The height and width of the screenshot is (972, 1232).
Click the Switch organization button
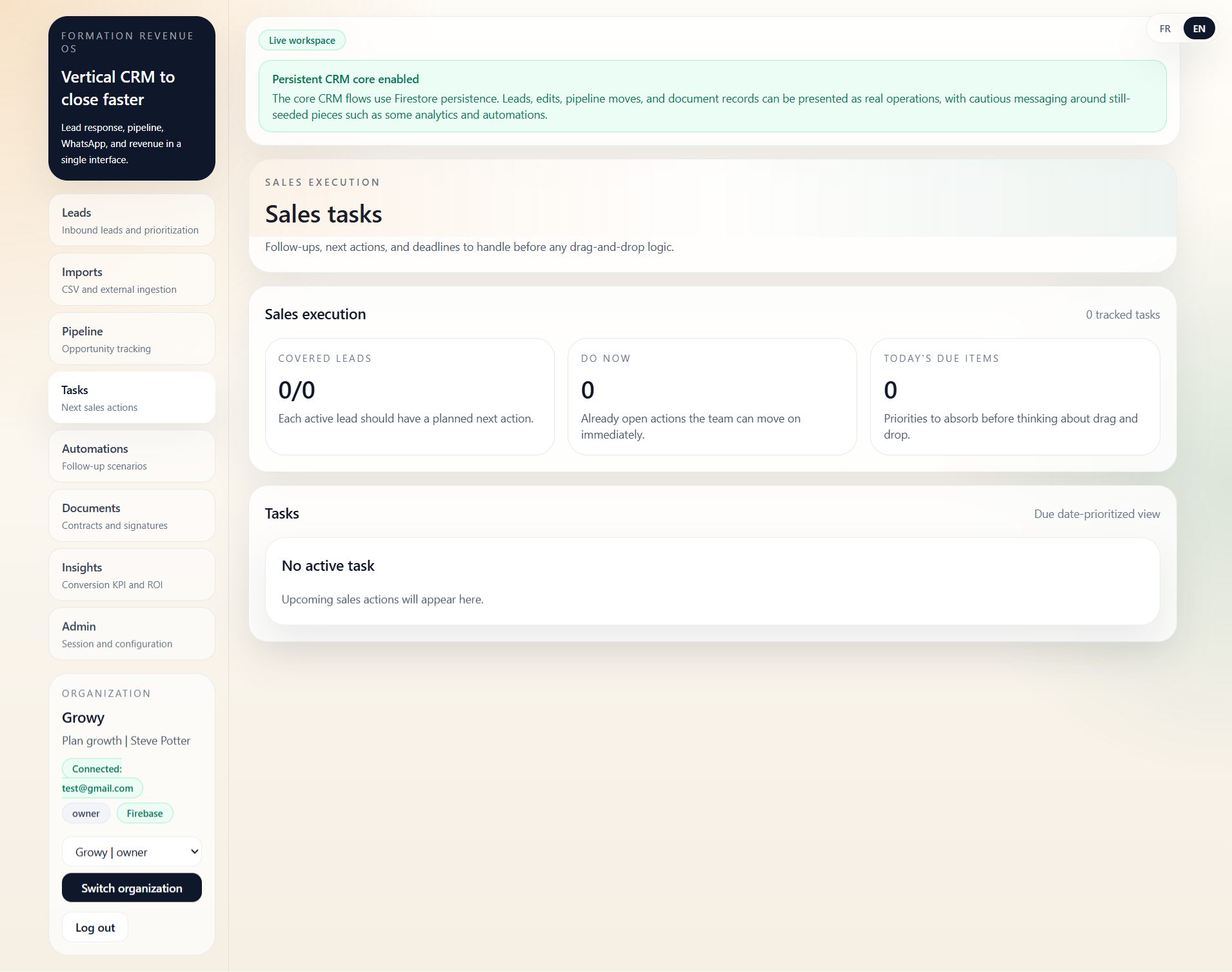pyautogui.click(x=132, y=888)
